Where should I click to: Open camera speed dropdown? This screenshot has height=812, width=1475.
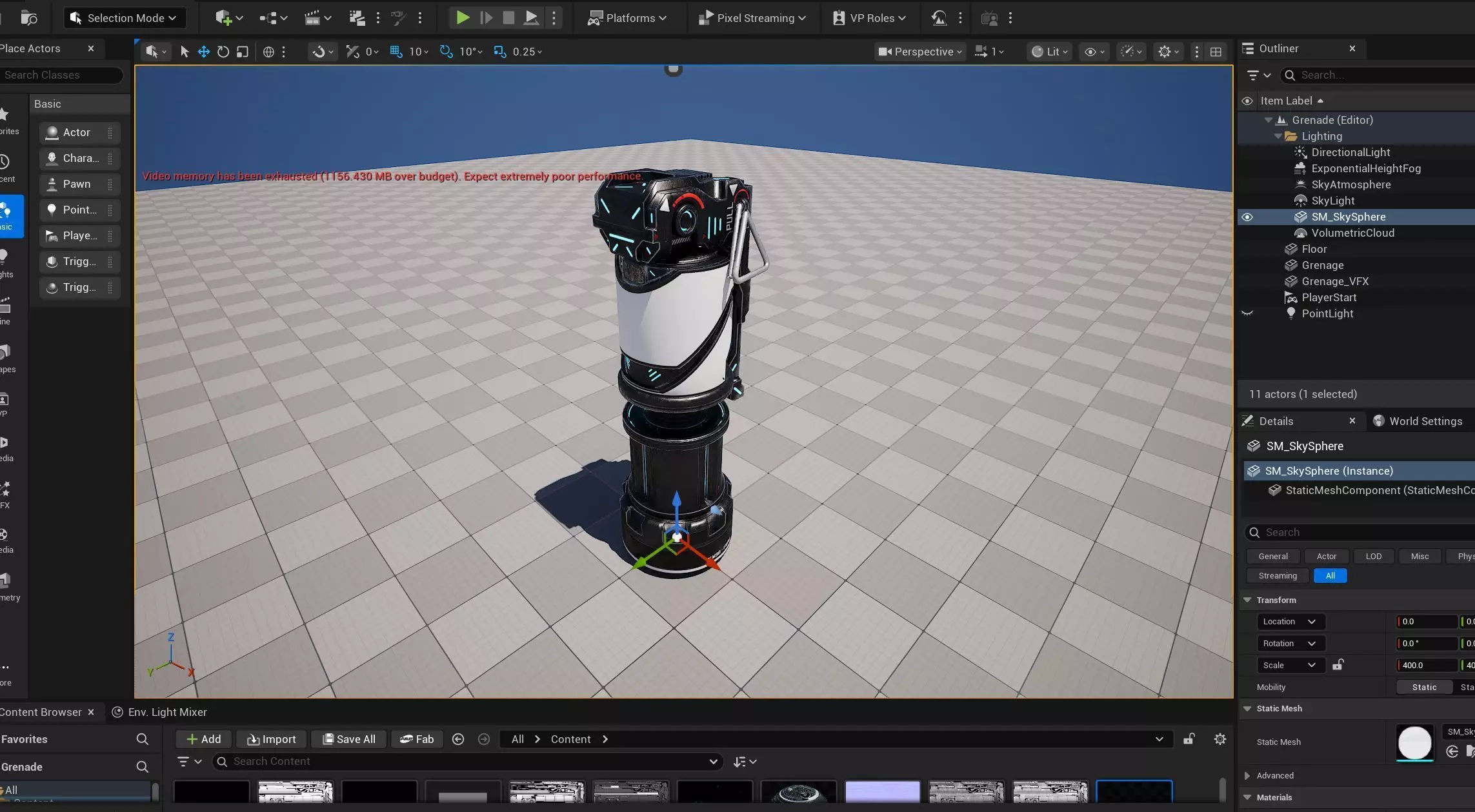click(x=989, y=52)
